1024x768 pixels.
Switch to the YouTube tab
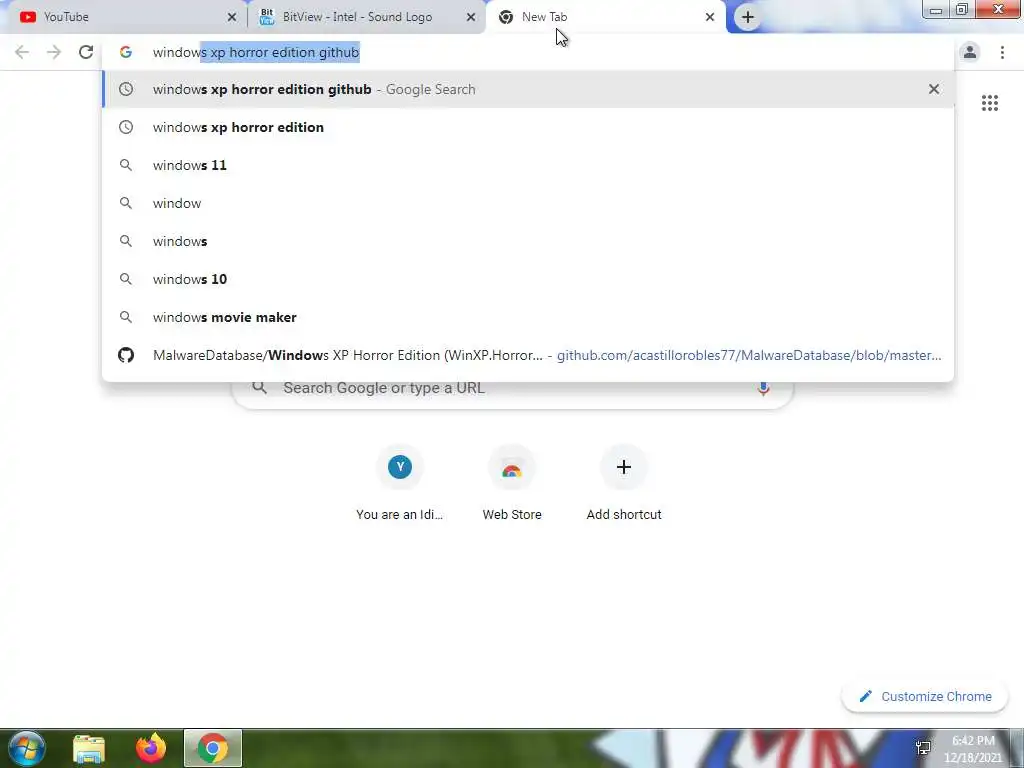click(124, 17)
